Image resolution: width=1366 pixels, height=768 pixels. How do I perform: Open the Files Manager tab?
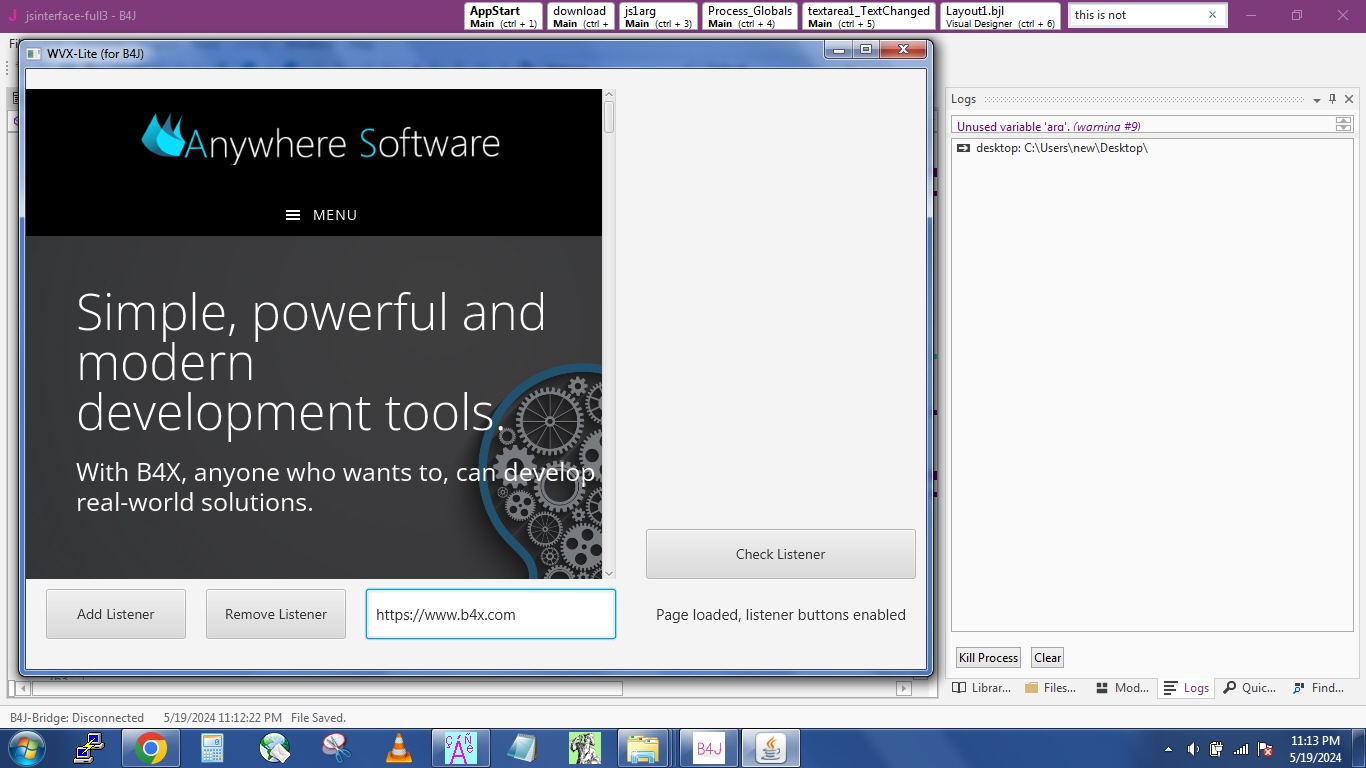click(x=1050, y=688)
